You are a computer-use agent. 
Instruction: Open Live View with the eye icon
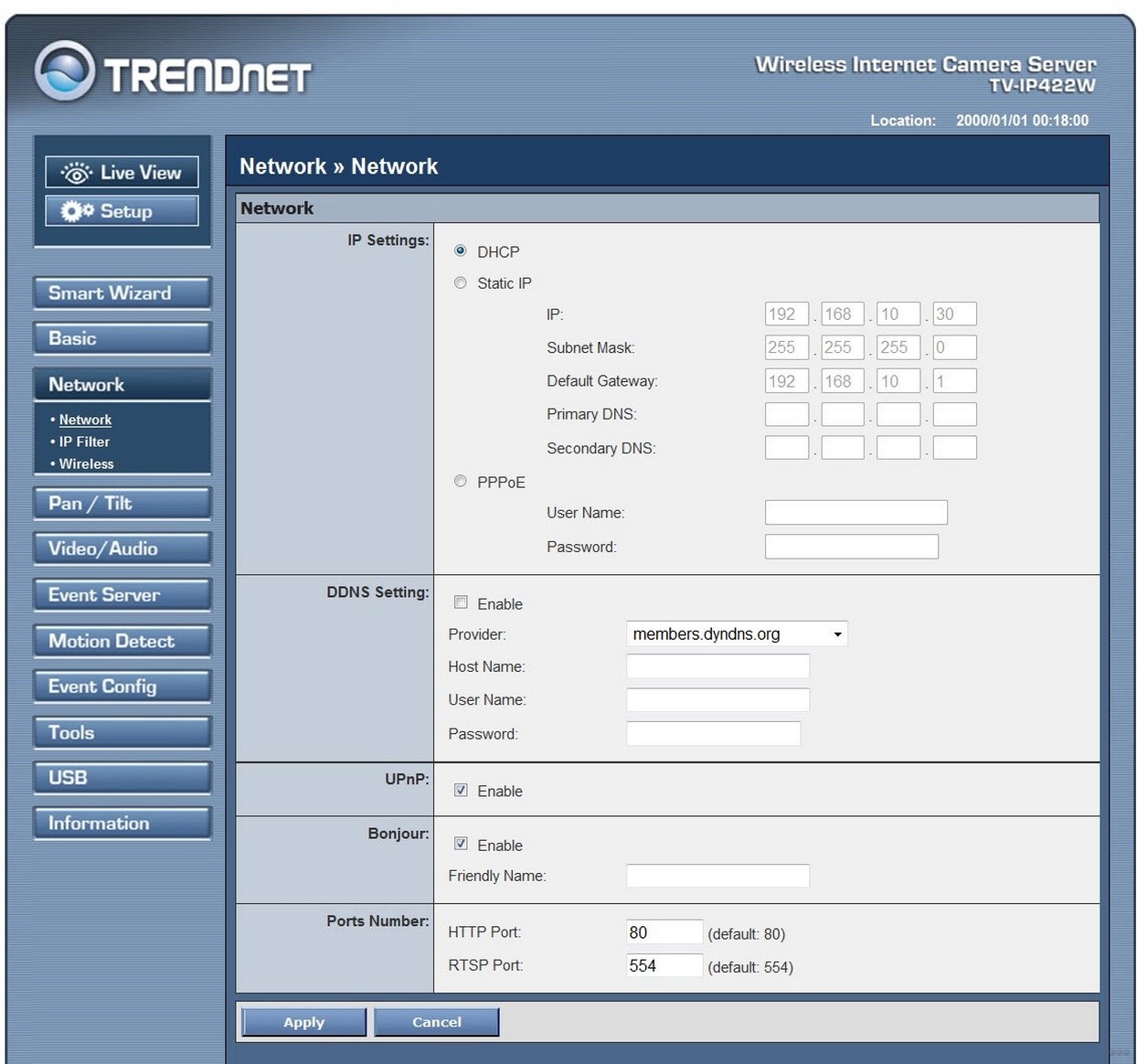[122, 172]
